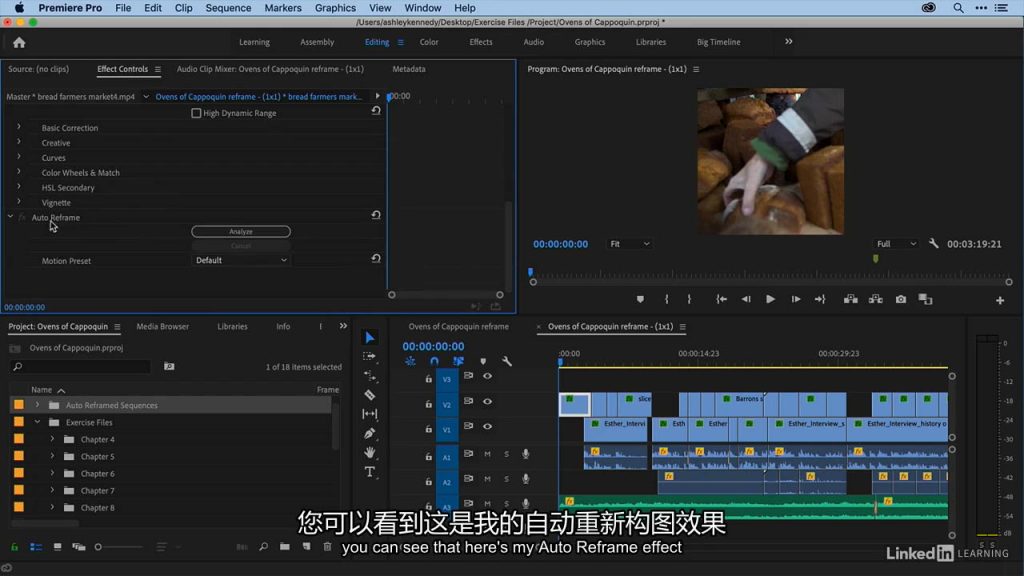The width and height of the screenshot is (1024, 576).
Task: Go to In point
Action: 721,299
